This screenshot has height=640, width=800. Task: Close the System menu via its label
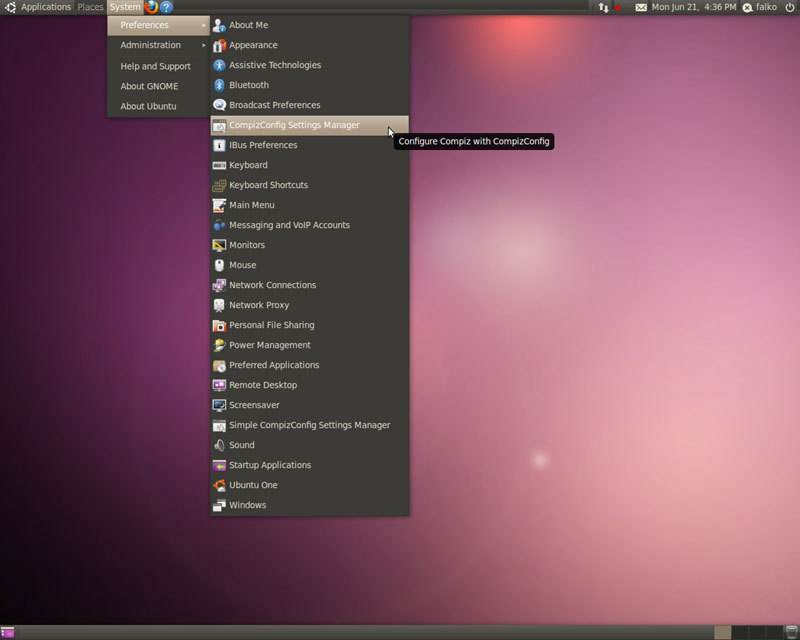tap(125, 7)
